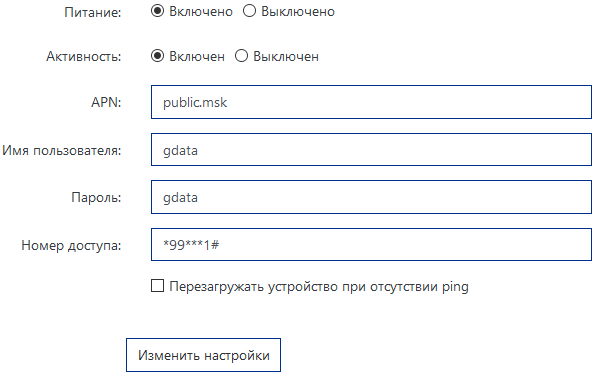Click the APN field containing public.msk
This screenshot has height=376, width=594.
371,102
